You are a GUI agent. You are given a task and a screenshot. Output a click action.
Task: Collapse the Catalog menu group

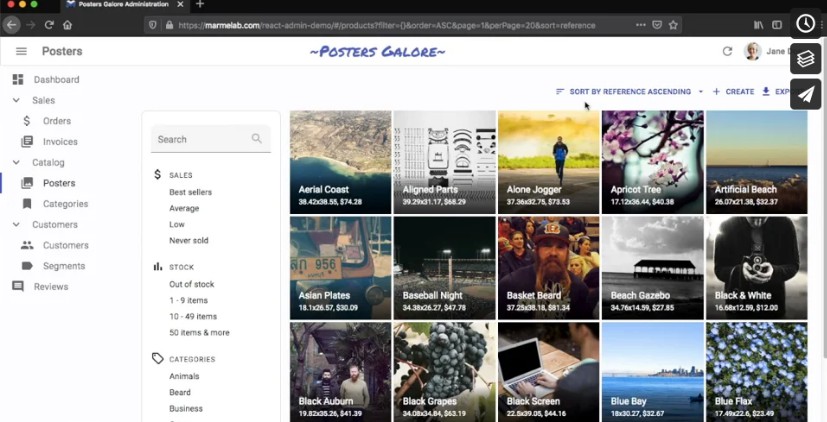coord(17,163)
